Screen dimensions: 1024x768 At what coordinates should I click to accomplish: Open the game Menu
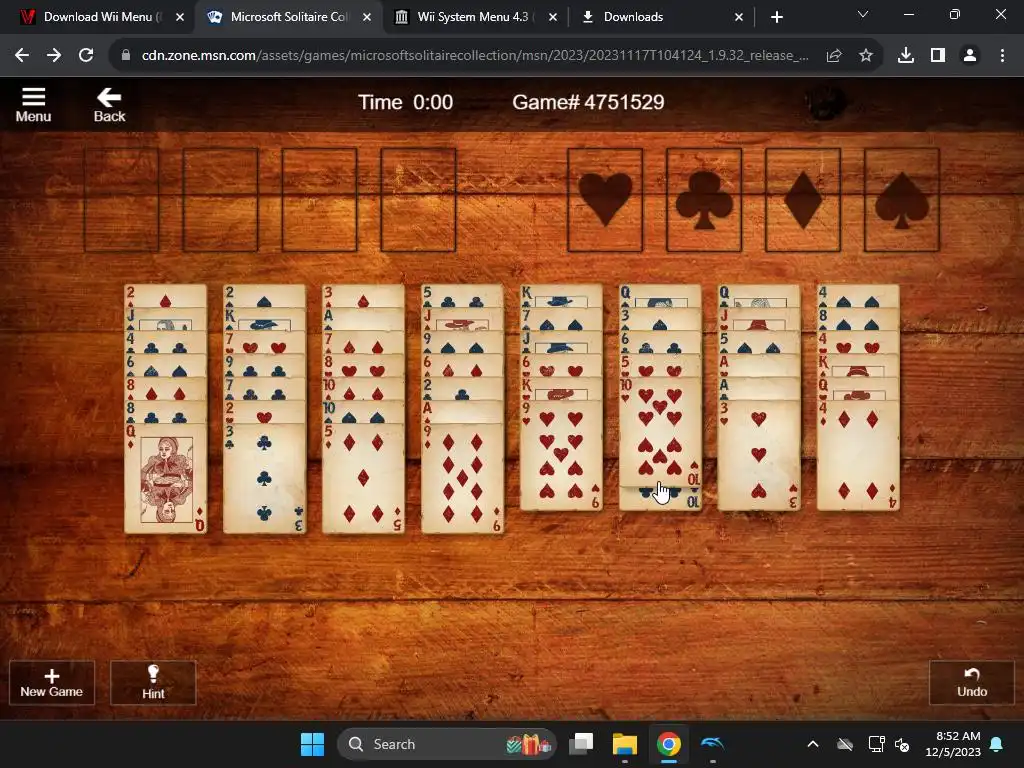click(x=33, y=105)
